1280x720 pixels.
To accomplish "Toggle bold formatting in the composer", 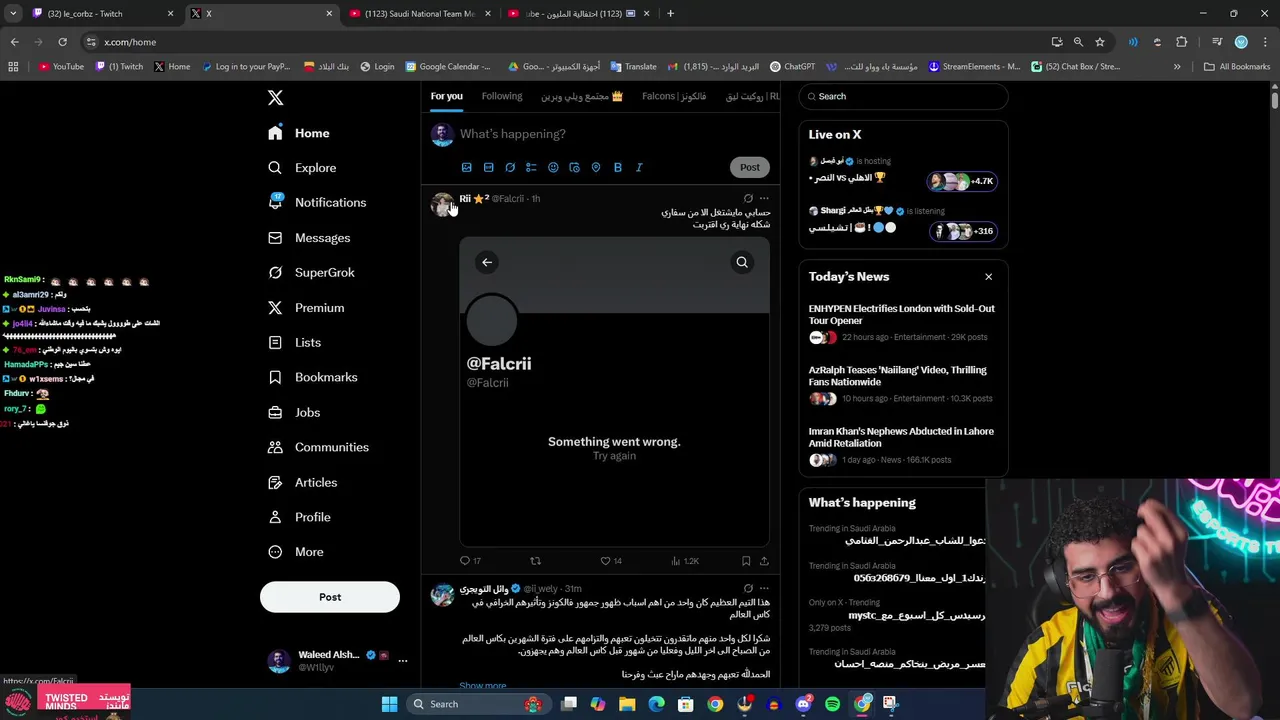I will 617,167.
